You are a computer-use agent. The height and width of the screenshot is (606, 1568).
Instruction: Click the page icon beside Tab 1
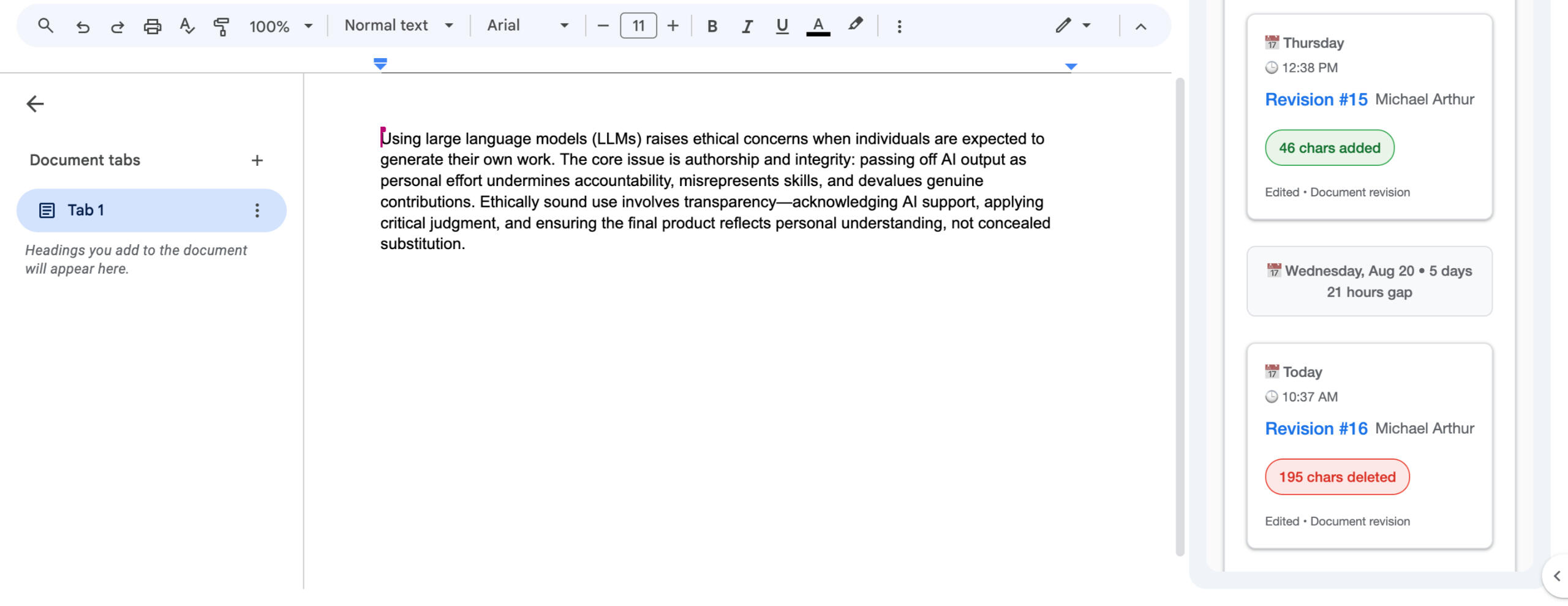click(x=47, y=211)
